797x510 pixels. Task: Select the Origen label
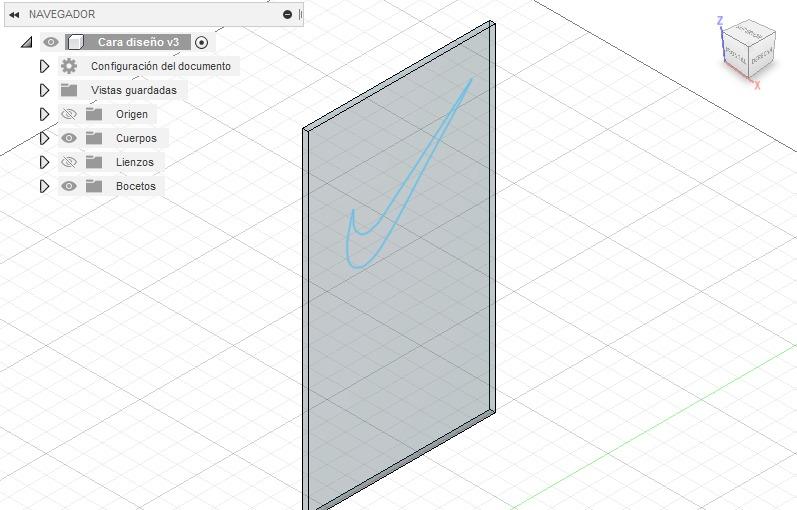(x=132, y=114)
